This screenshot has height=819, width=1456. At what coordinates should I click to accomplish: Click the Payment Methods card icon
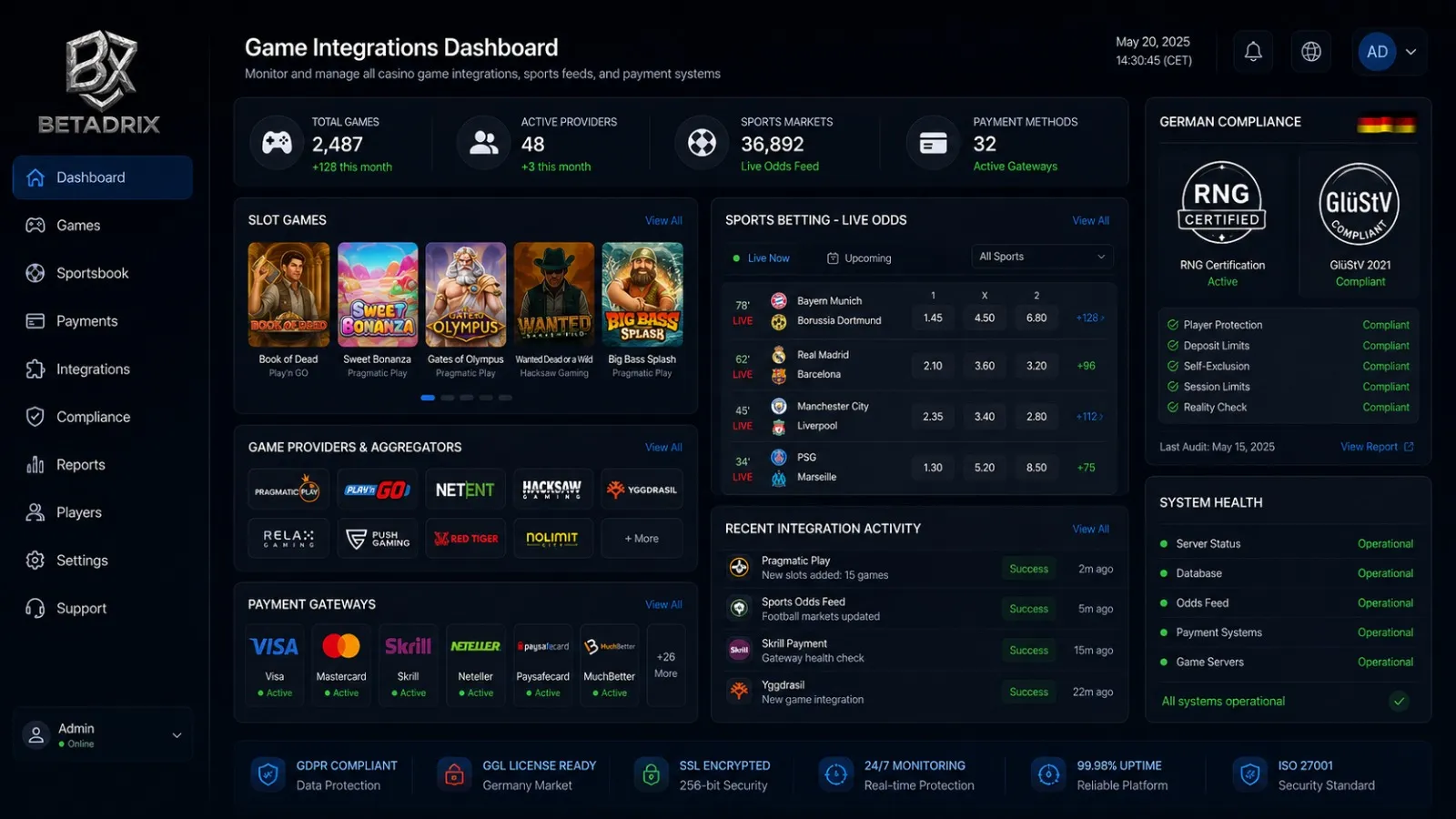tap(933, 143)
